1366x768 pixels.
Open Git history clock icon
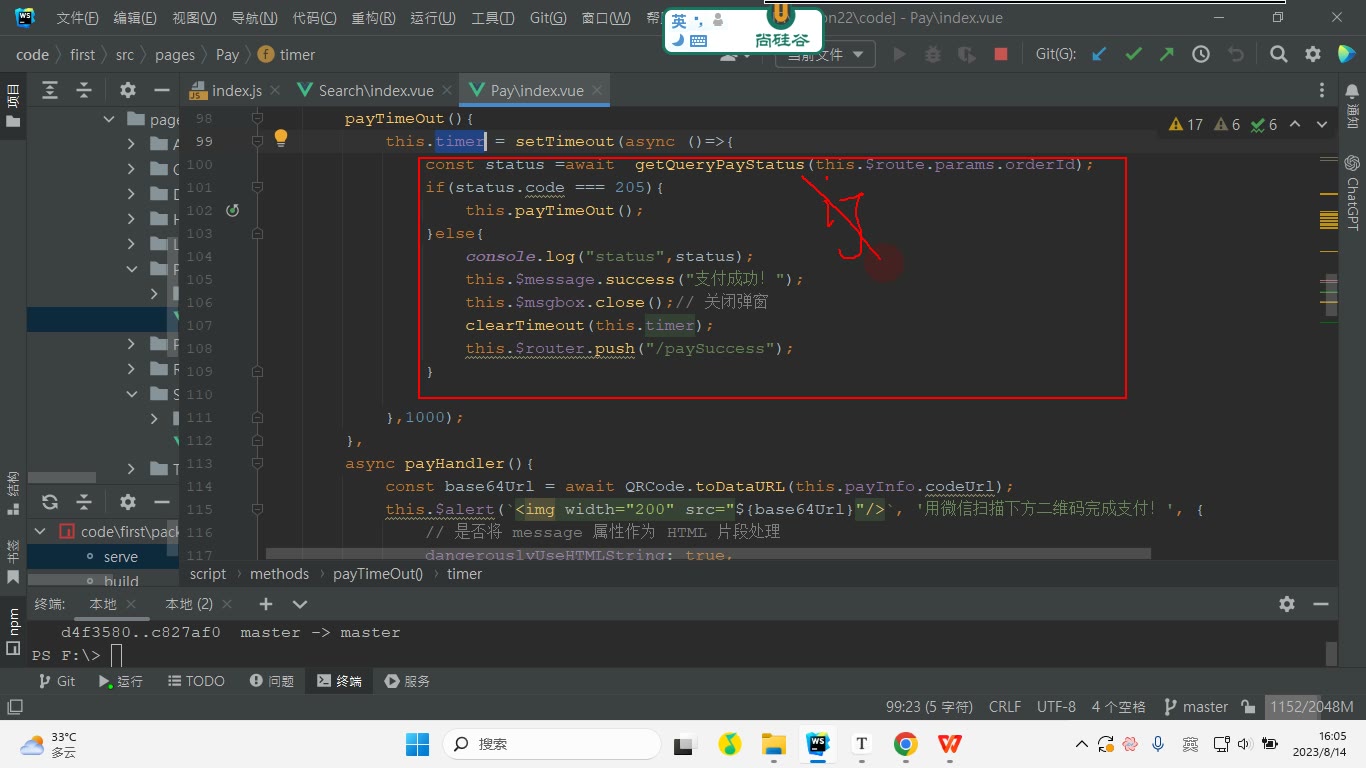tap(1201, 54)
